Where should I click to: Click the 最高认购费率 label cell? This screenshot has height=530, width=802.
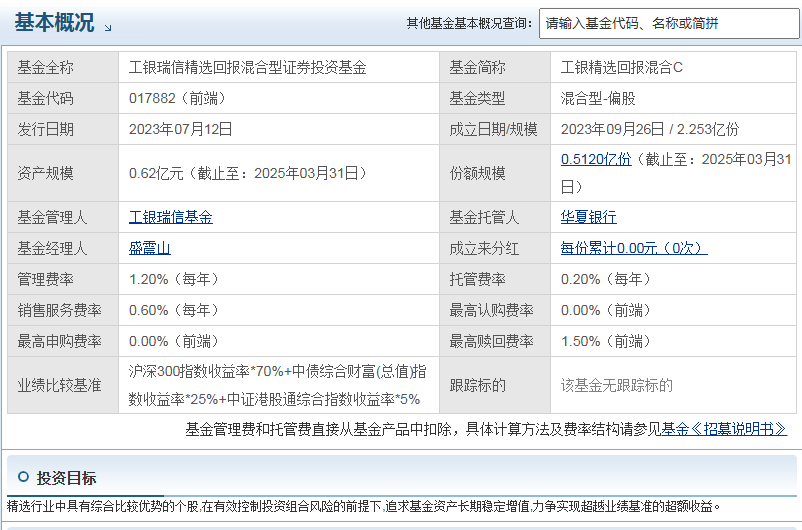coord(495,310)
